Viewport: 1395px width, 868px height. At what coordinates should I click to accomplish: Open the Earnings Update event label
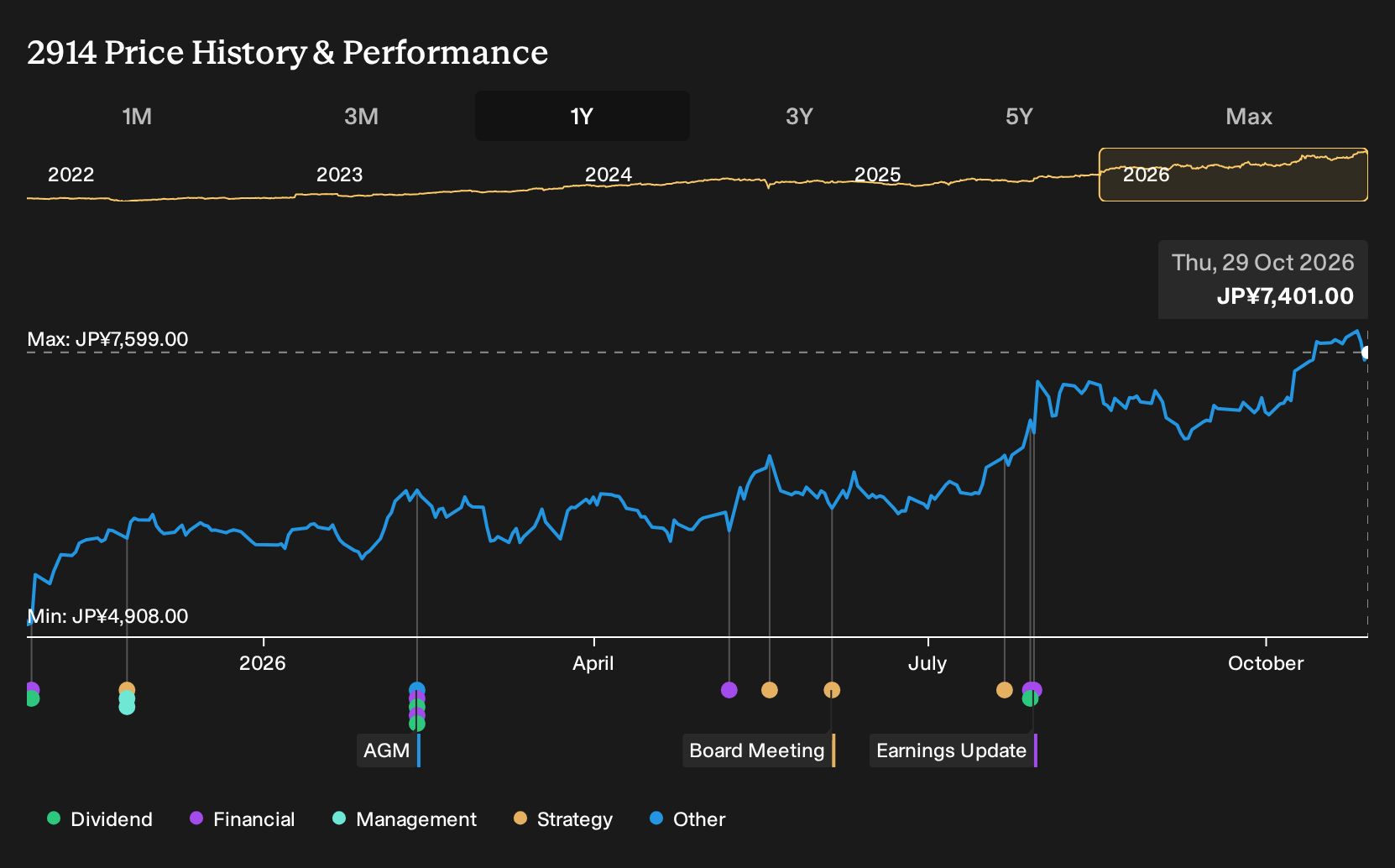pos(954,750)
